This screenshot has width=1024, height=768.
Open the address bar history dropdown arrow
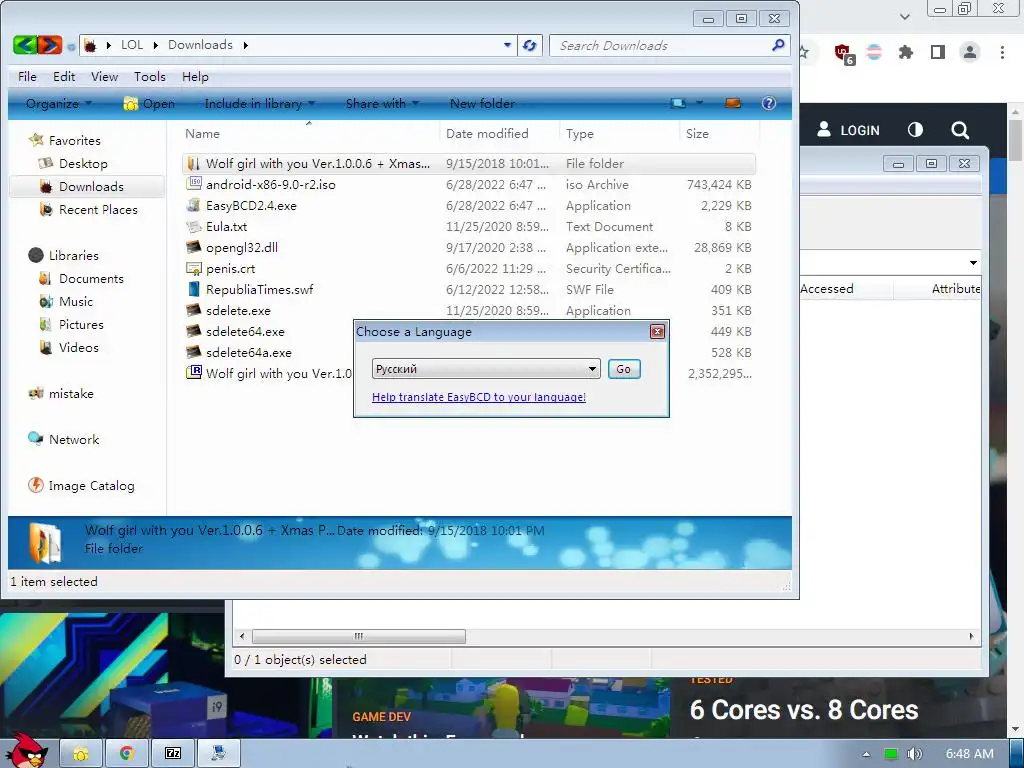click(x=507, y=45)
